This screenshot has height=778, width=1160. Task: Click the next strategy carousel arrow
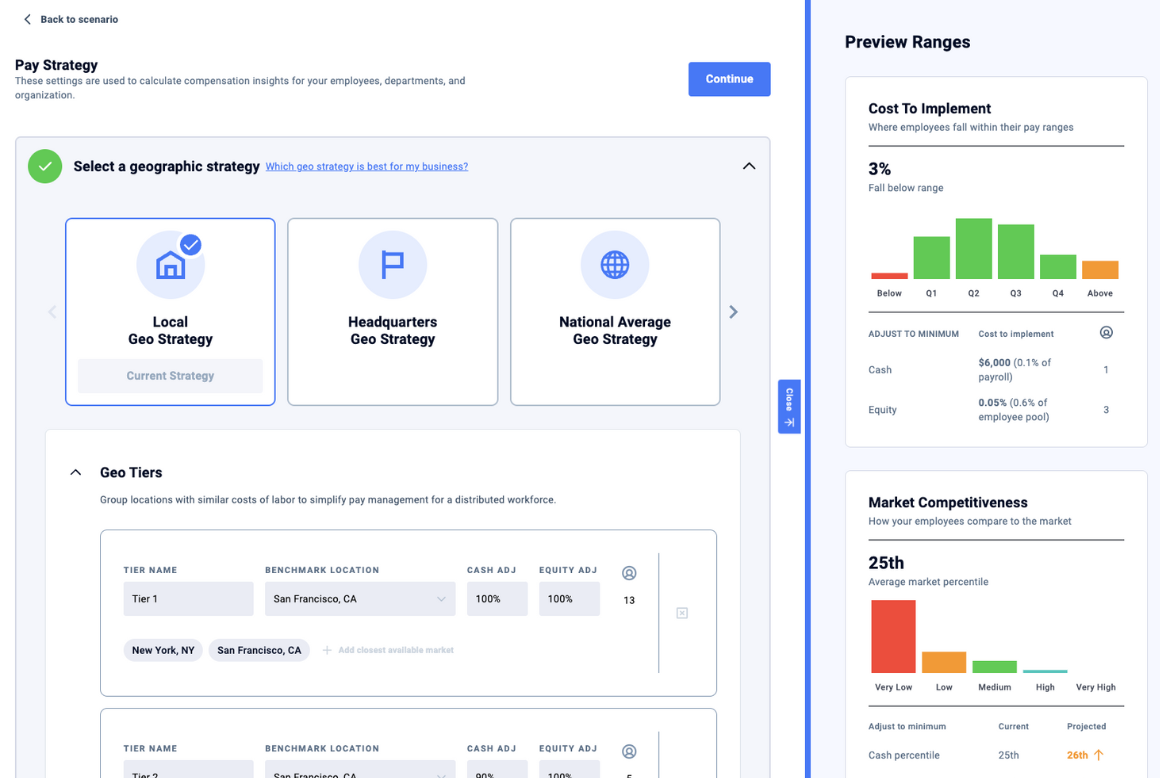pos(733,312)
